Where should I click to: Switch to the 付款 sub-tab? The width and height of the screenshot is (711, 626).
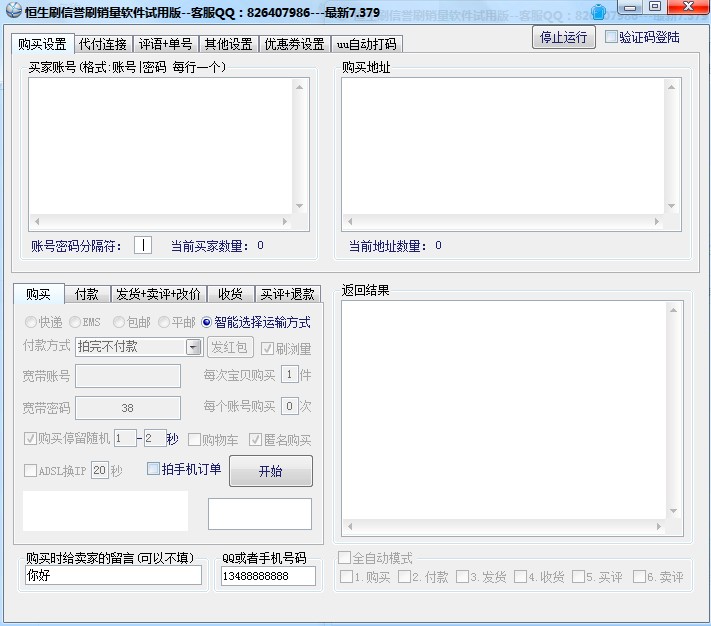coord(87,294)
